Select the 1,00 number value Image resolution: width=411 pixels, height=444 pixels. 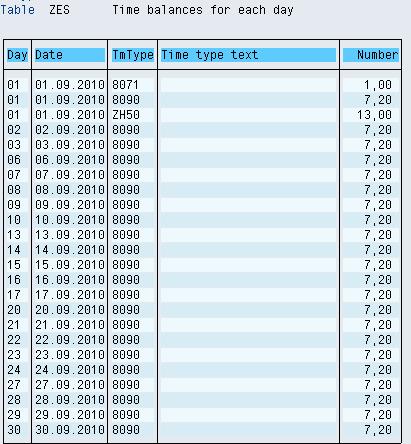click(x=378, y=85)
